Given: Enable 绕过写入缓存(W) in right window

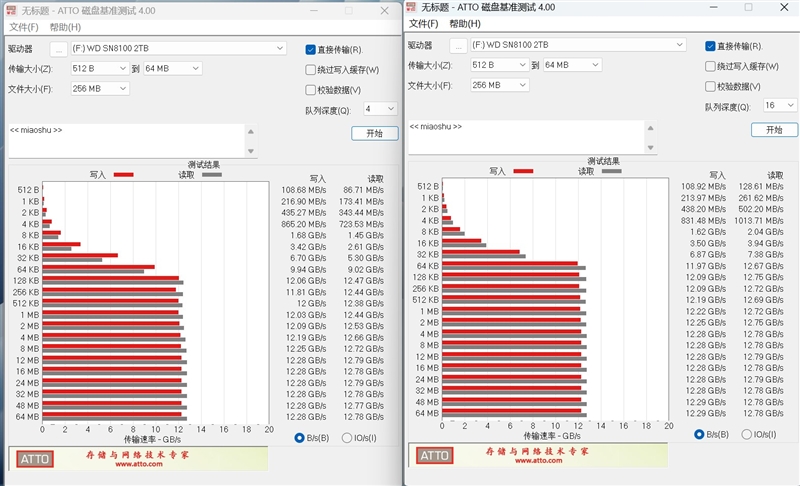Looking at the screenshot, I should click(710, 66).
